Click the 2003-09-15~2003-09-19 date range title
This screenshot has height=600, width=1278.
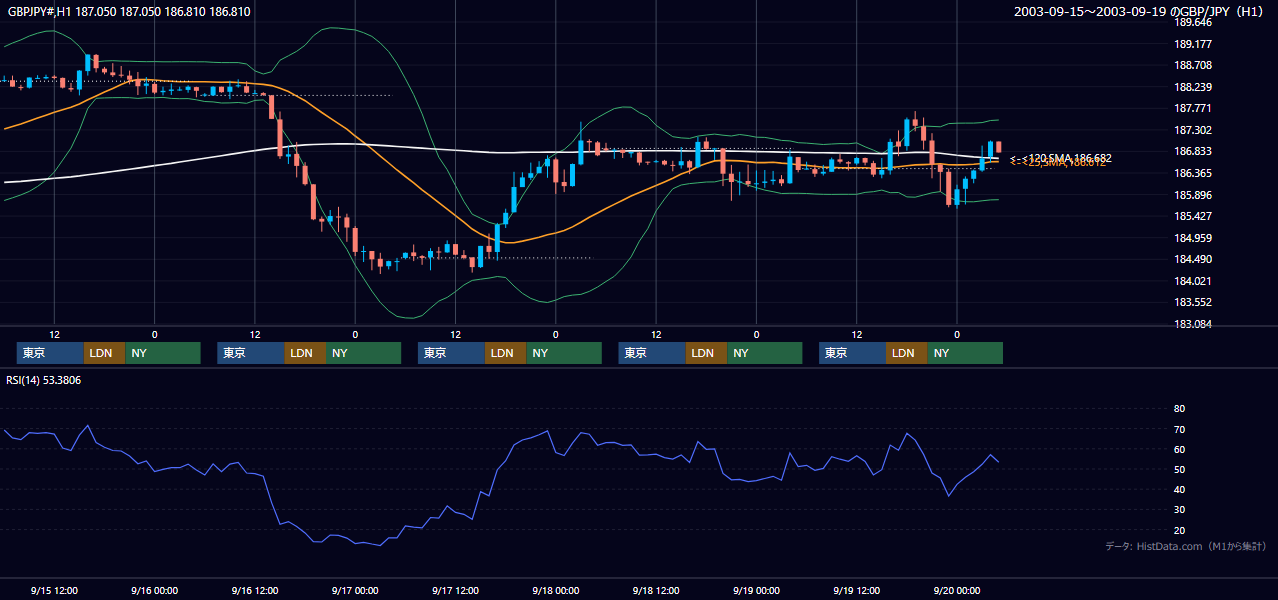[1139, 12]
